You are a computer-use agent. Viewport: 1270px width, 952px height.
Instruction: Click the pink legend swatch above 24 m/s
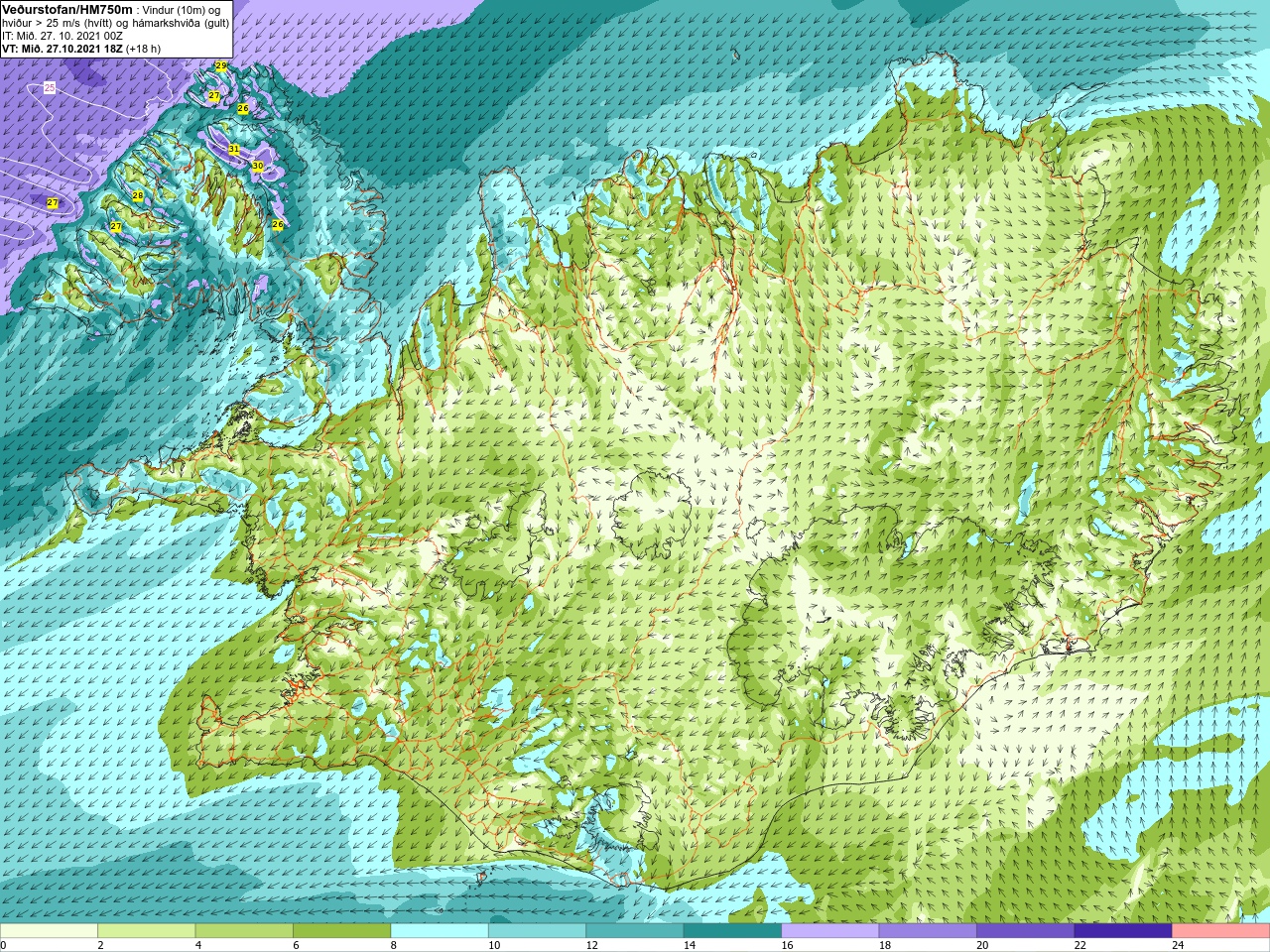pyautogui.click(x=1221, y=931)
